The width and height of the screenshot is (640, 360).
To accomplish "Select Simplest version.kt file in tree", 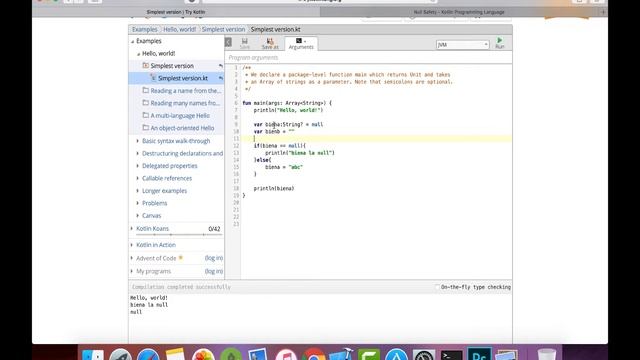I will coord(183,78).
